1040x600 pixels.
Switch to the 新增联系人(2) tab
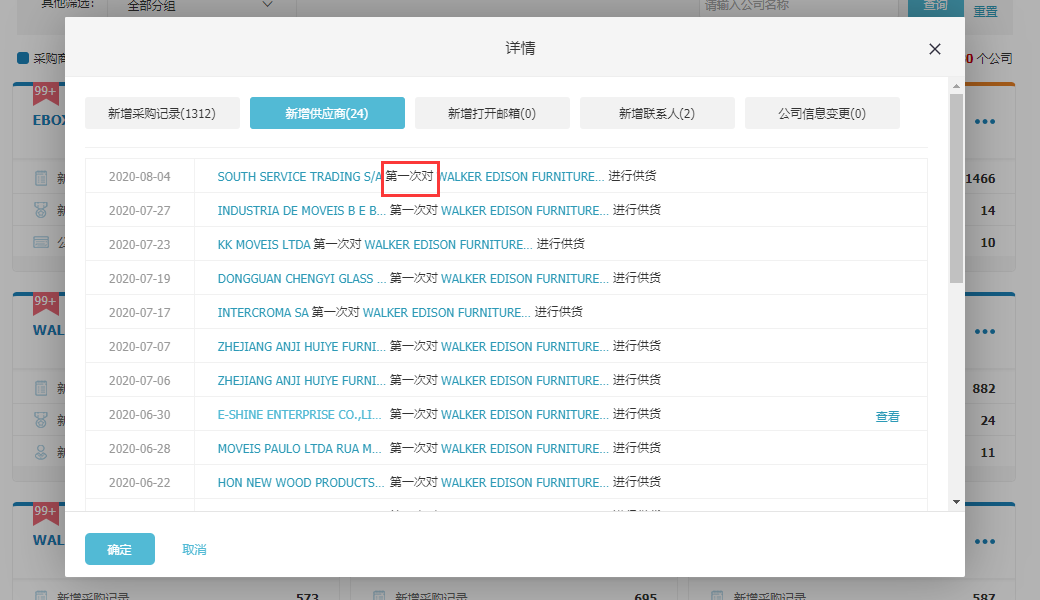(x=657, y=114)
